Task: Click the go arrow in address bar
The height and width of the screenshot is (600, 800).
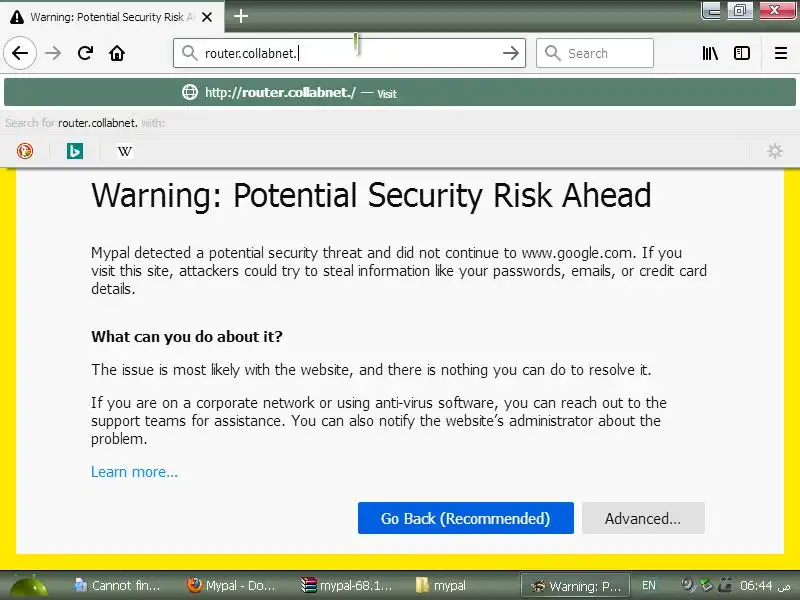Action: point(510,53)
